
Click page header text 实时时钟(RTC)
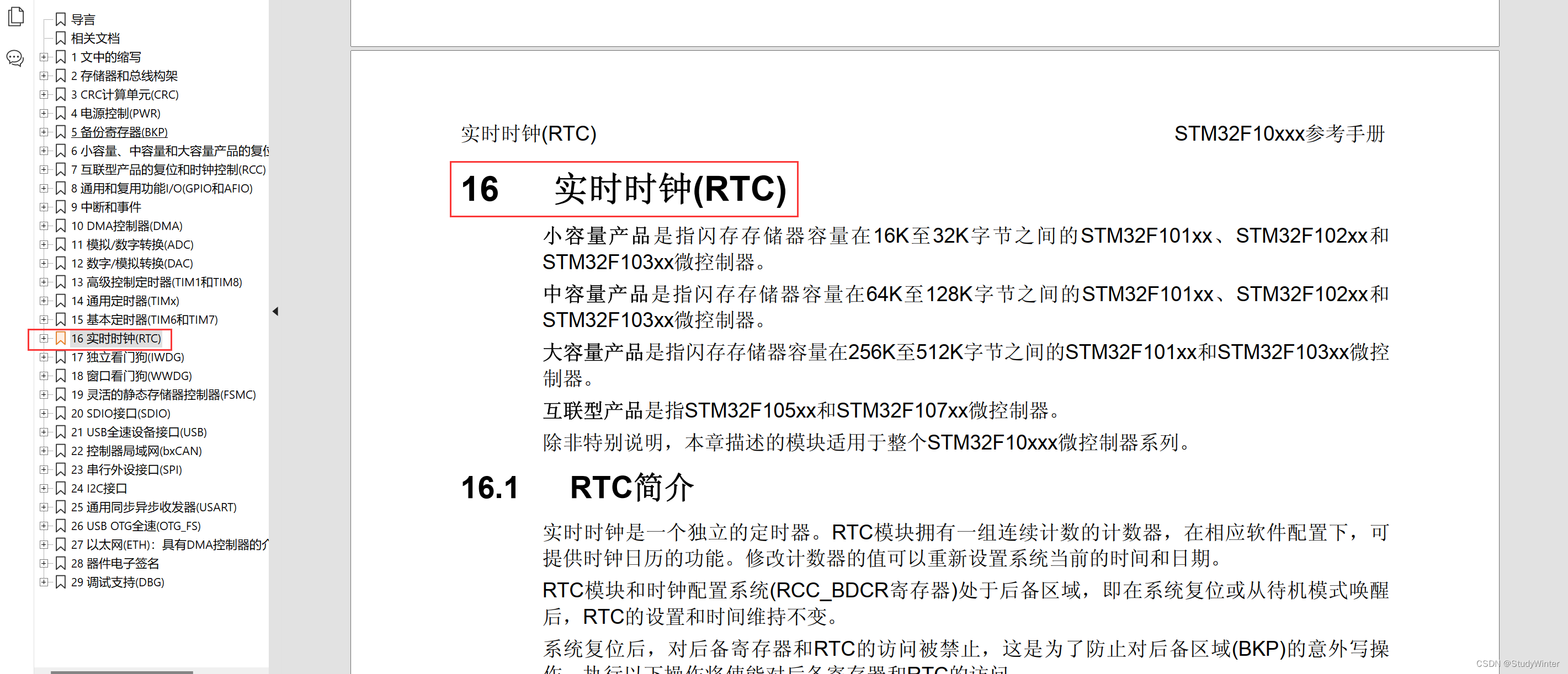(528, 133)
